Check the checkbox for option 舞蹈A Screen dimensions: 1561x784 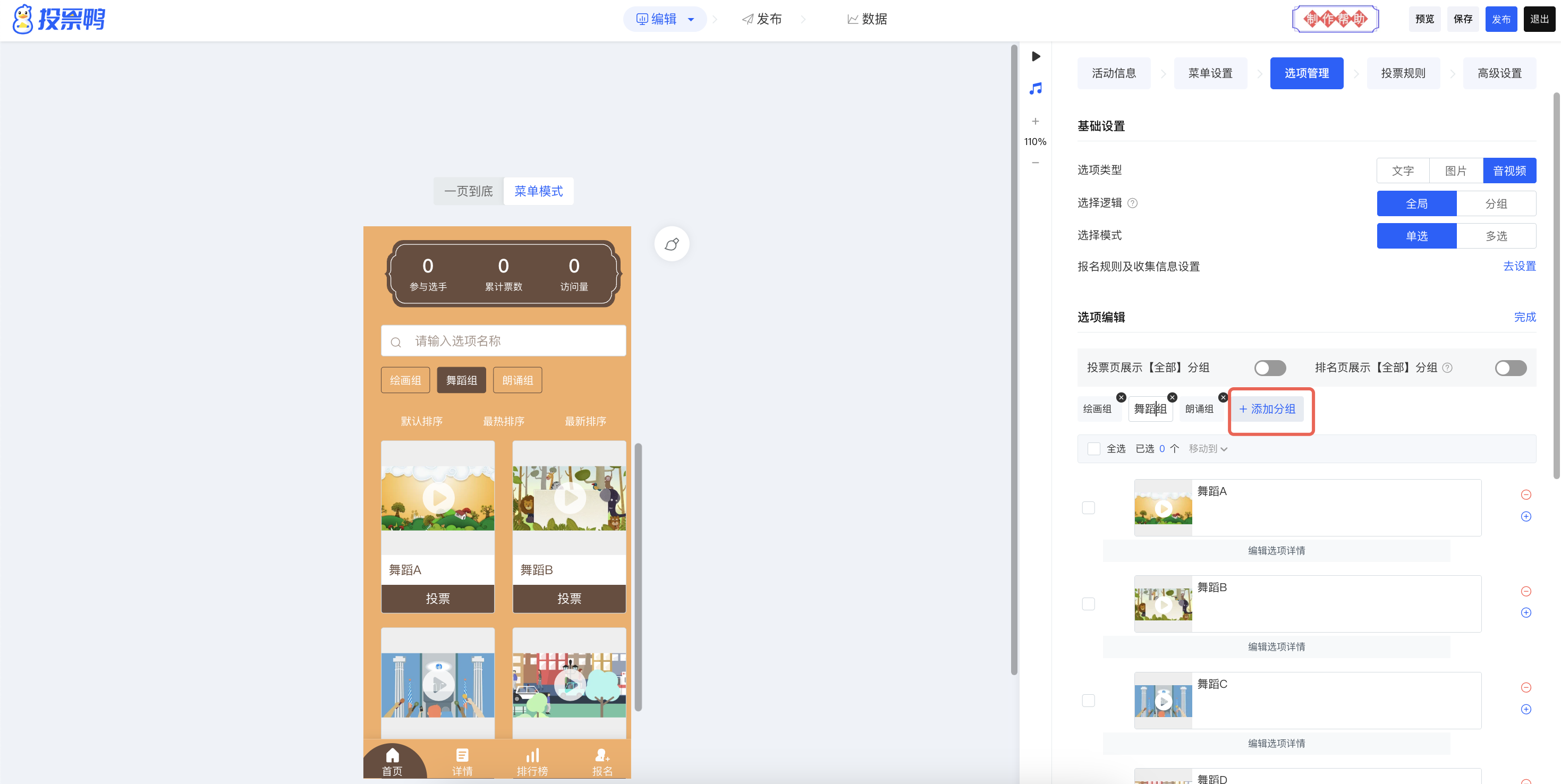point(1088,508)
